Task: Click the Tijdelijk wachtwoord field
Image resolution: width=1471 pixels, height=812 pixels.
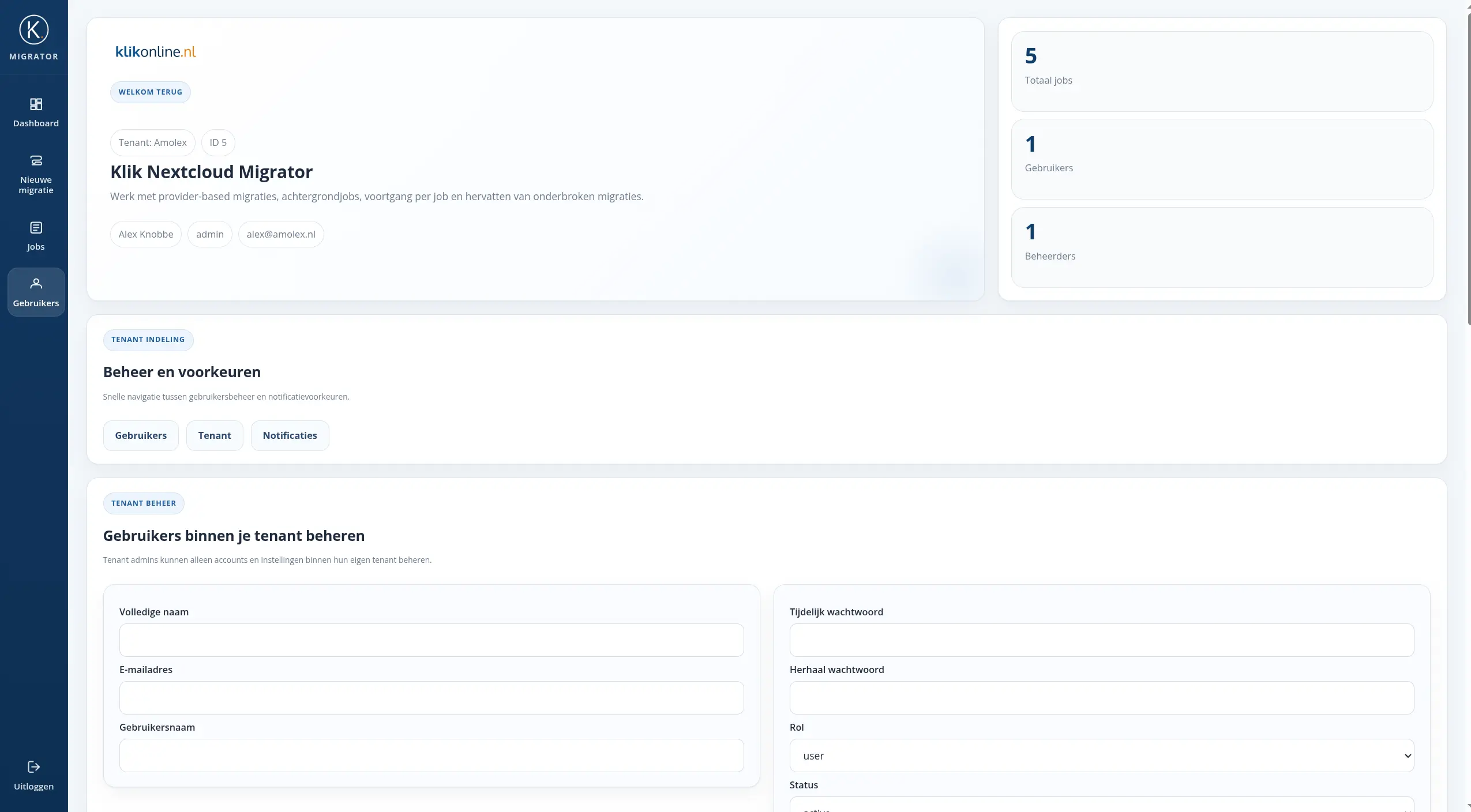Action: [1101, 640]
